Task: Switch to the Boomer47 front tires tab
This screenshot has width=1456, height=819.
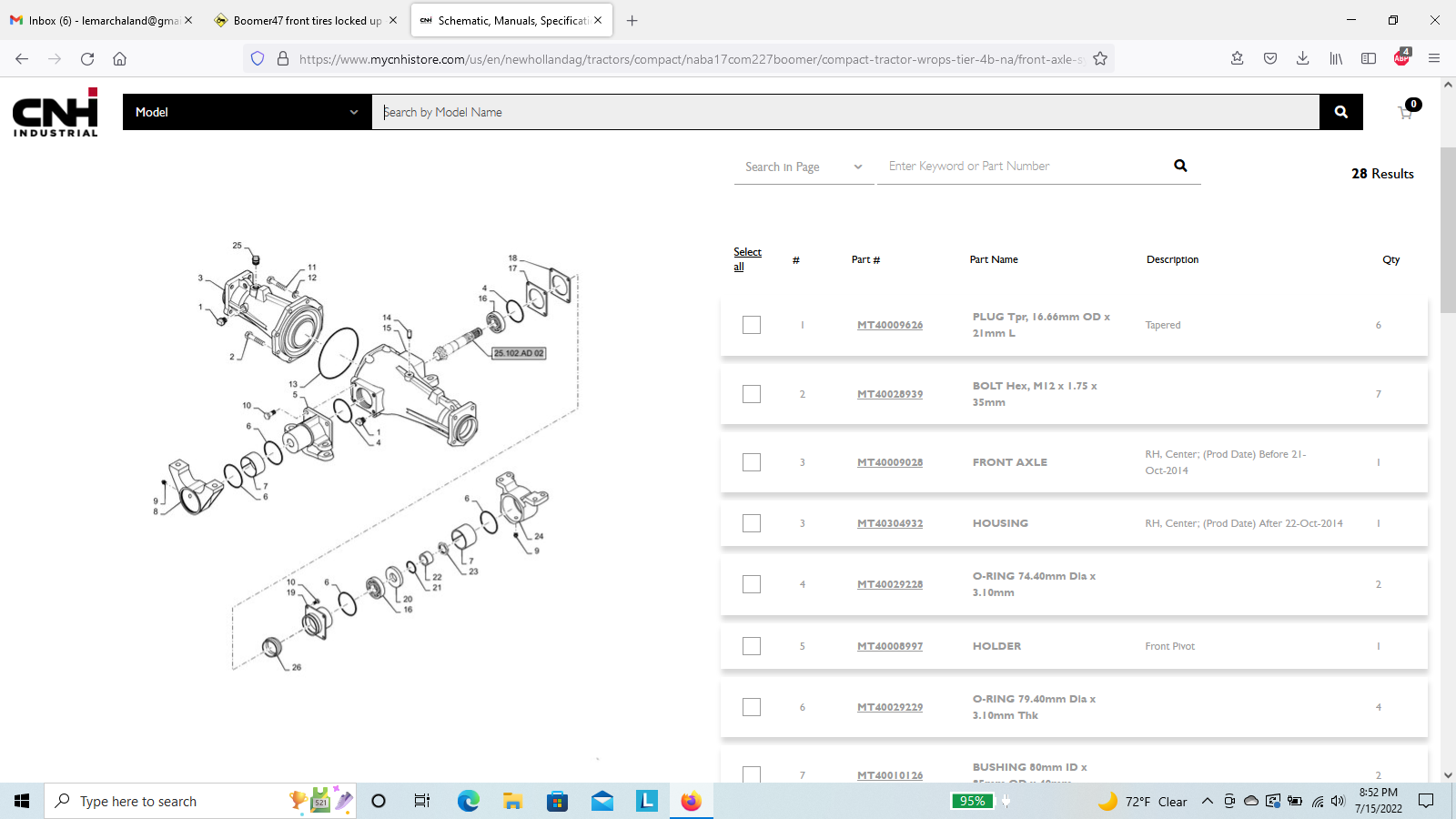Action: click(x=306, y=20)
